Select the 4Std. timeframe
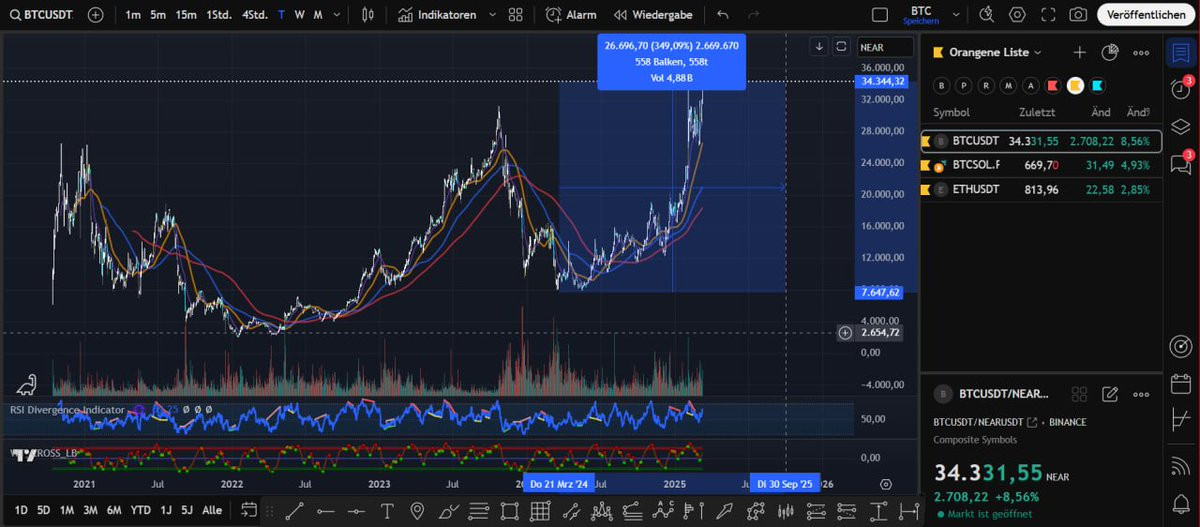This screenshot has height=527, width=1200. pyautogui.click(x=254, y=15)
